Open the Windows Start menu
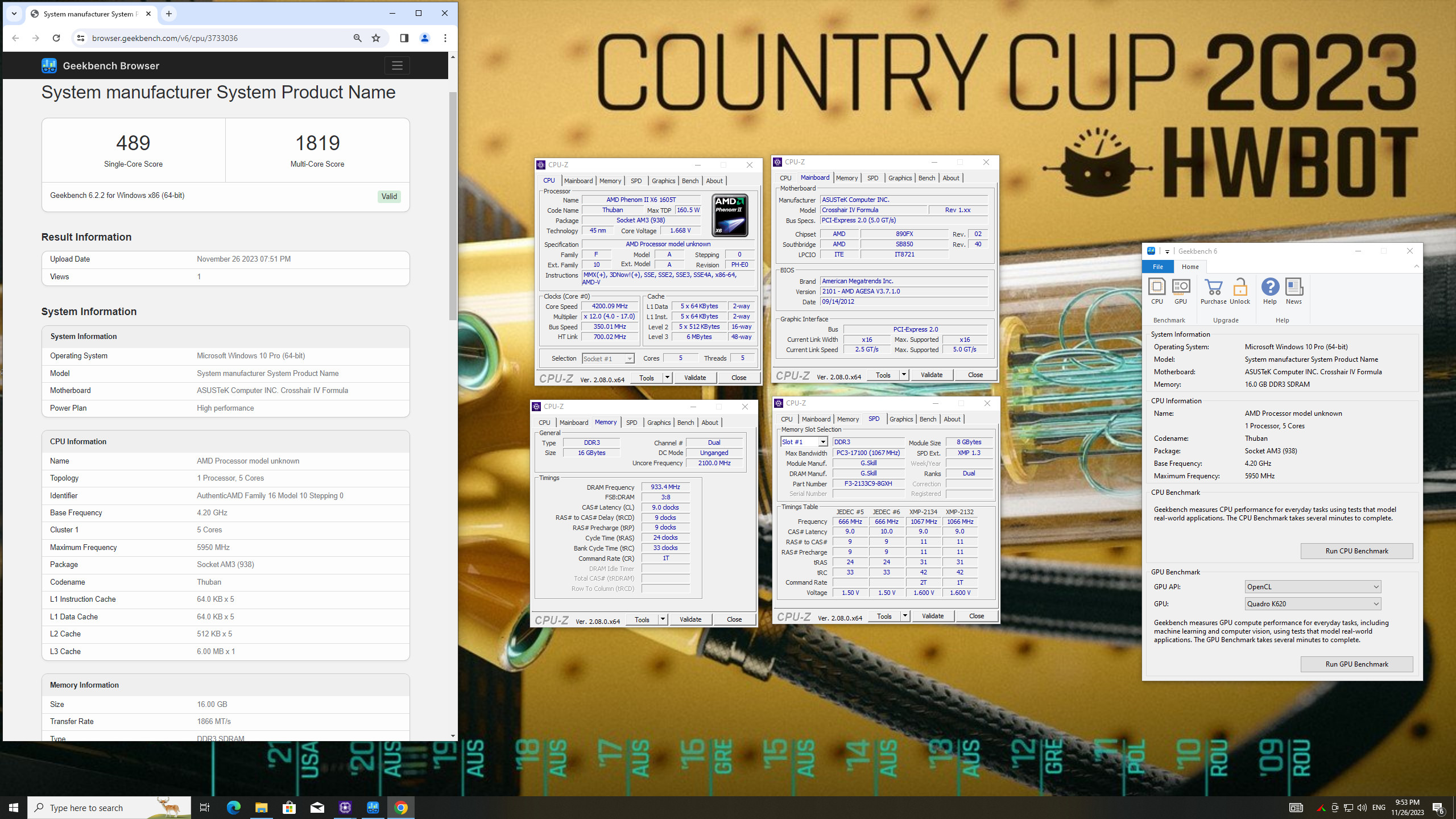The height and width of the screenshot is (819, 1456). click(x=14, y=808)
